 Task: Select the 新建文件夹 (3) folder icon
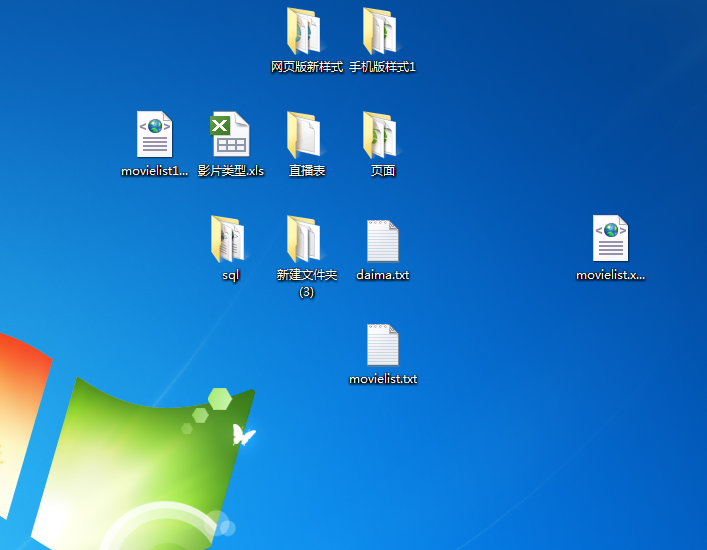[303, 239]
